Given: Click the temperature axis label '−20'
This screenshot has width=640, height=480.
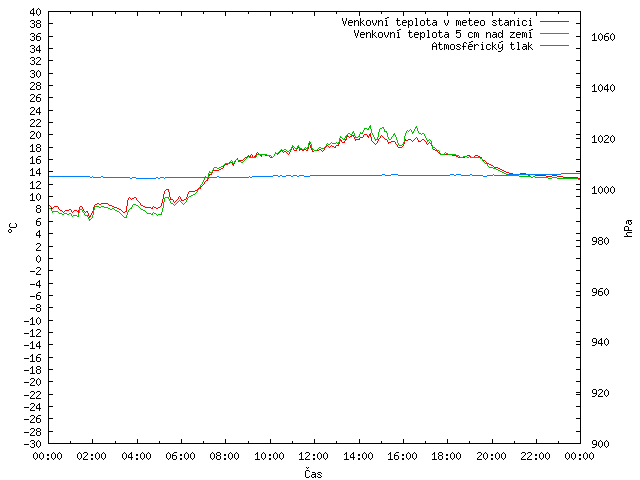Looking at the screenshot, I should tap(33, 382).
